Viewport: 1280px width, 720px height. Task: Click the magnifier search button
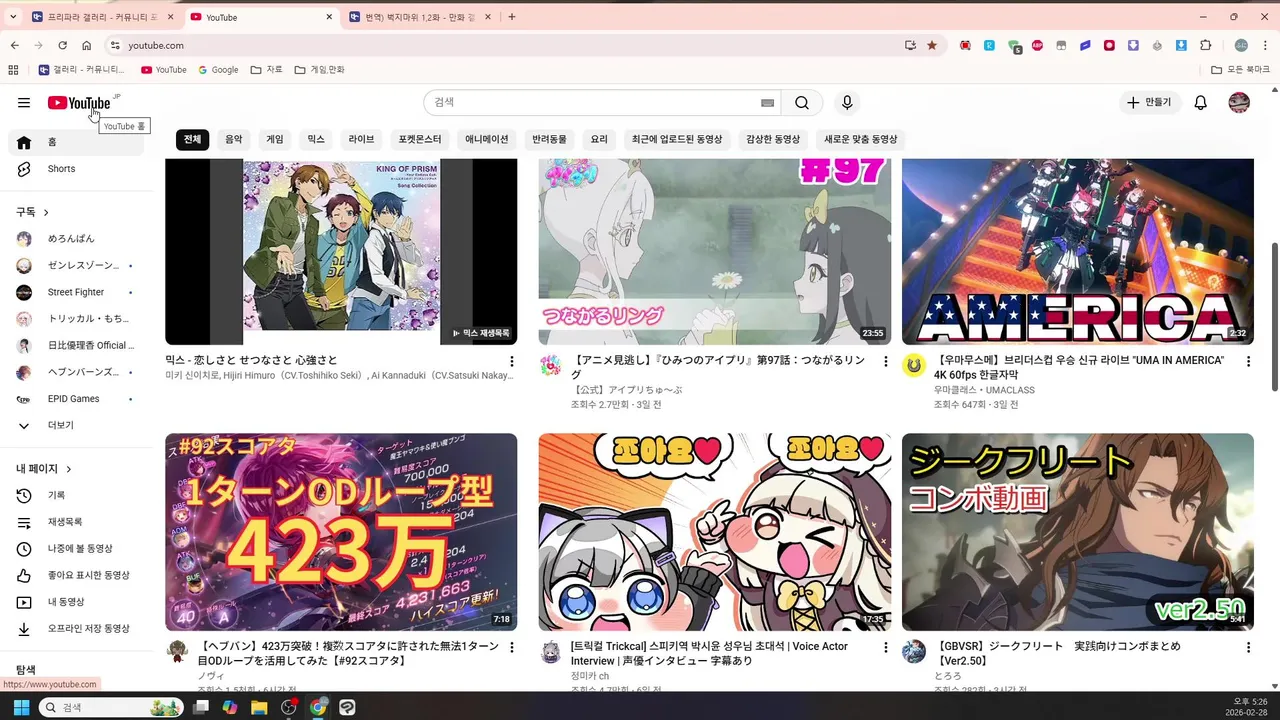802,103
